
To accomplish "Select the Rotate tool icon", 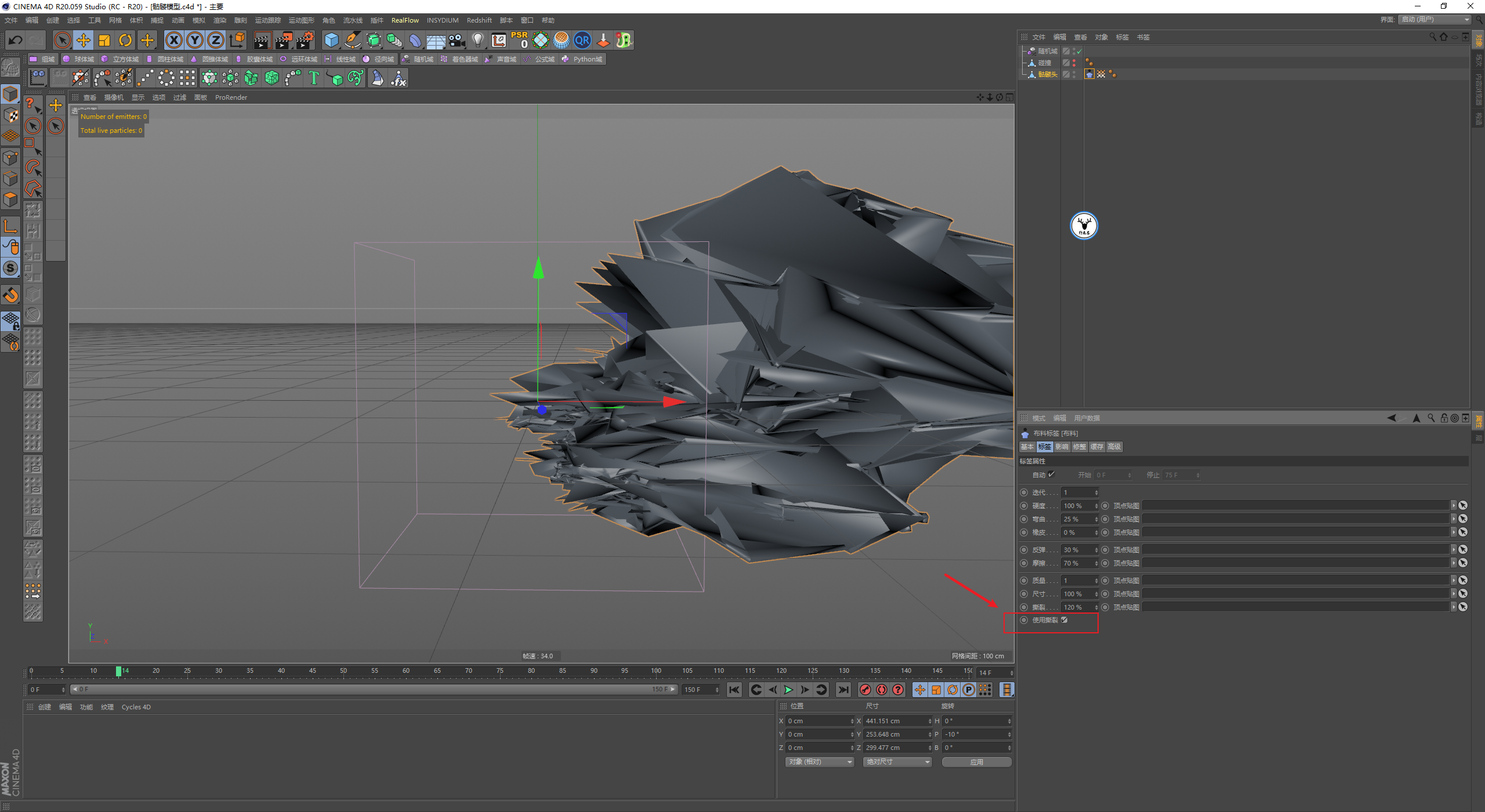I will point(125,40).
